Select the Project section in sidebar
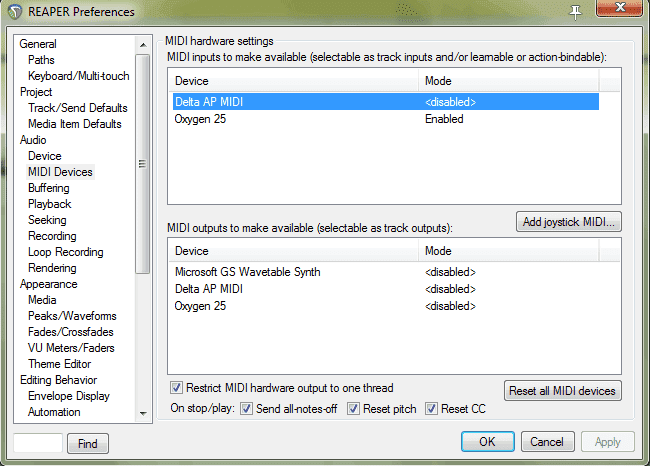The width and height of the screenshot is (650, 466). 36,92
